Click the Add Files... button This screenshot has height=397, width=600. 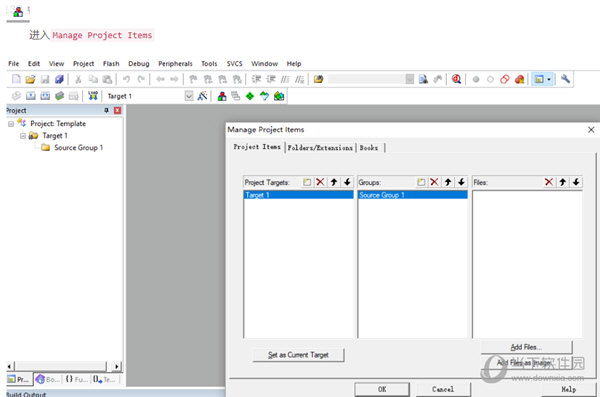click(527, 347)
